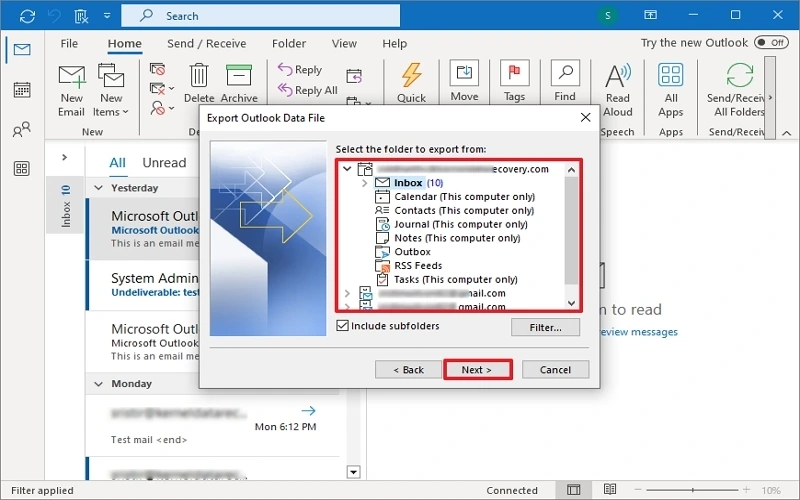Click the Archive ribbon button

pyautogui.click(x=239, y=83)
